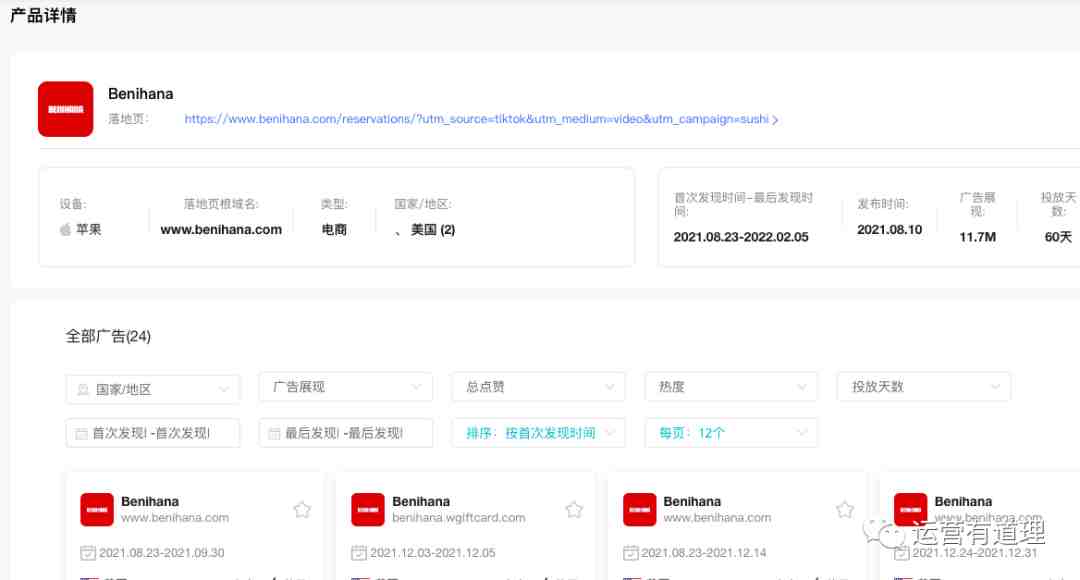Click the 产品详情 page heading
The height and width of the screenshot is (580, 1080).
coord(43,15)
